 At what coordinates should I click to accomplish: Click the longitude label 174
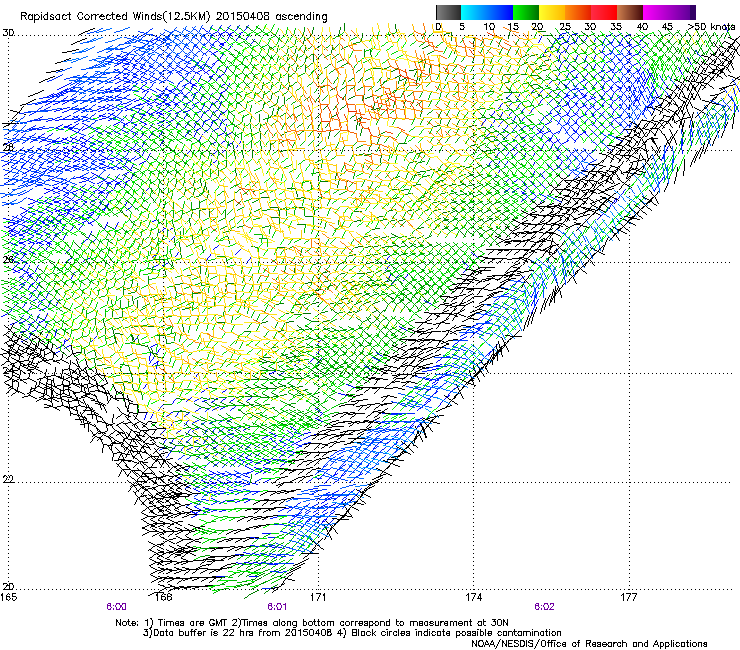click(x=473, y=597)
